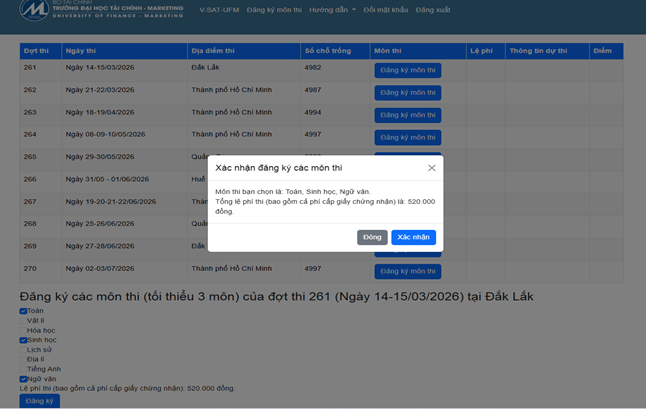Click Đăng ký môn thi for row 261

[407, 70]
